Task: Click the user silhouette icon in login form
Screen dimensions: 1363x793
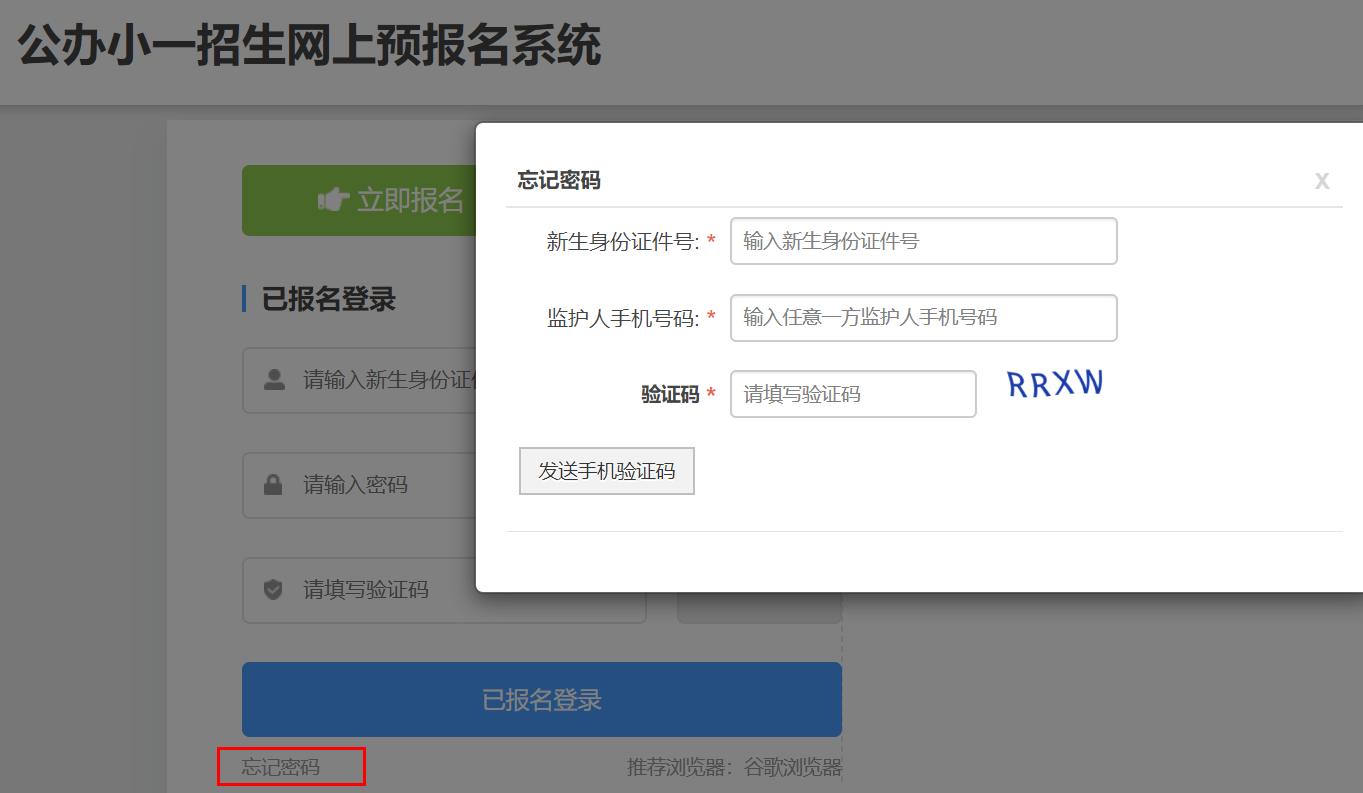Action: pos(273,380)
